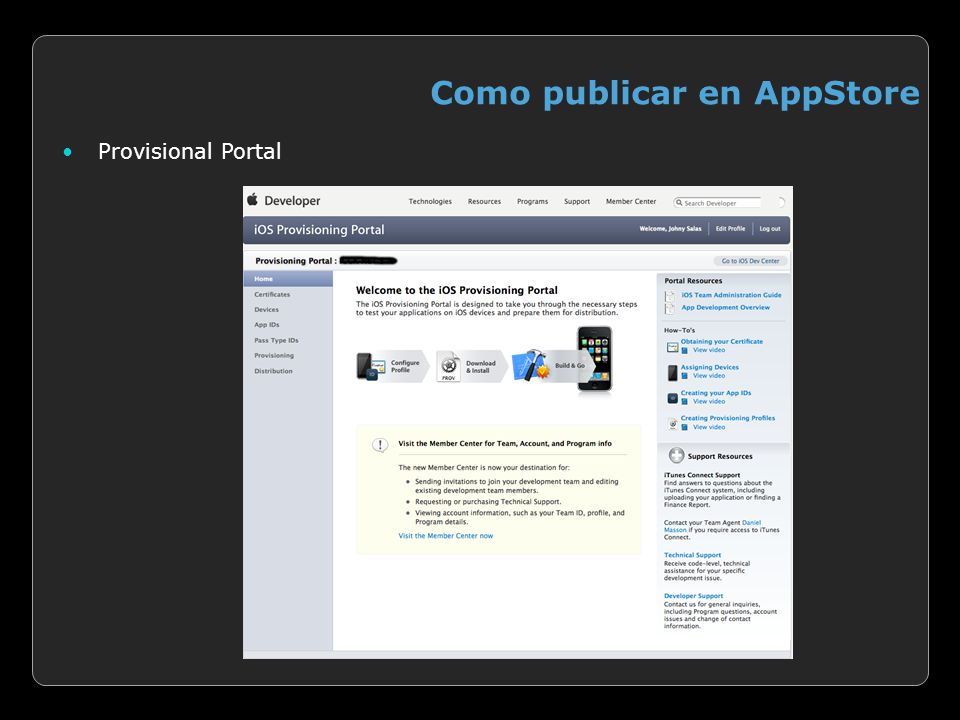Click the iPhone image in workflow
The width and height of the screenshot is (960, 720).
point(594,359)
